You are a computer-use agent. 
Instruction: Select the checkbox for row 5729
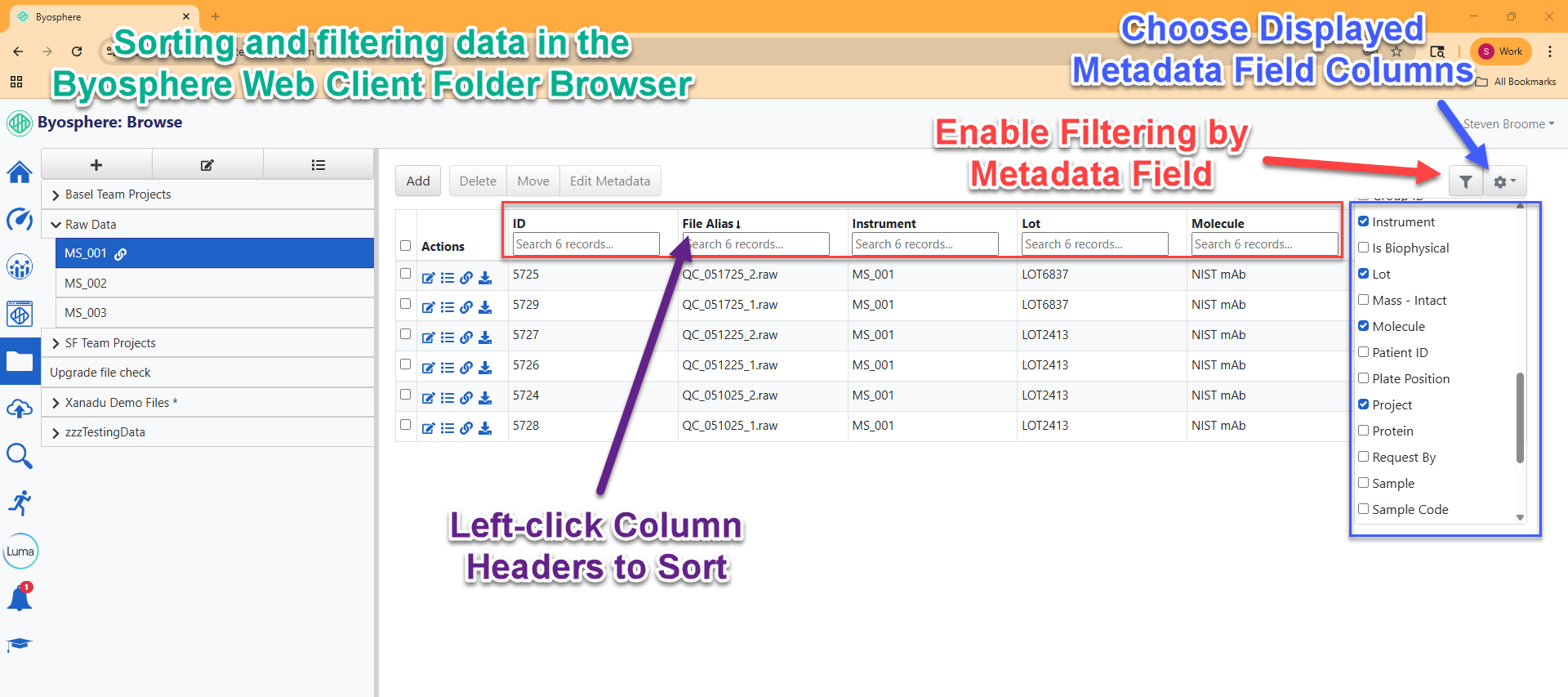[x=406, y=304]
